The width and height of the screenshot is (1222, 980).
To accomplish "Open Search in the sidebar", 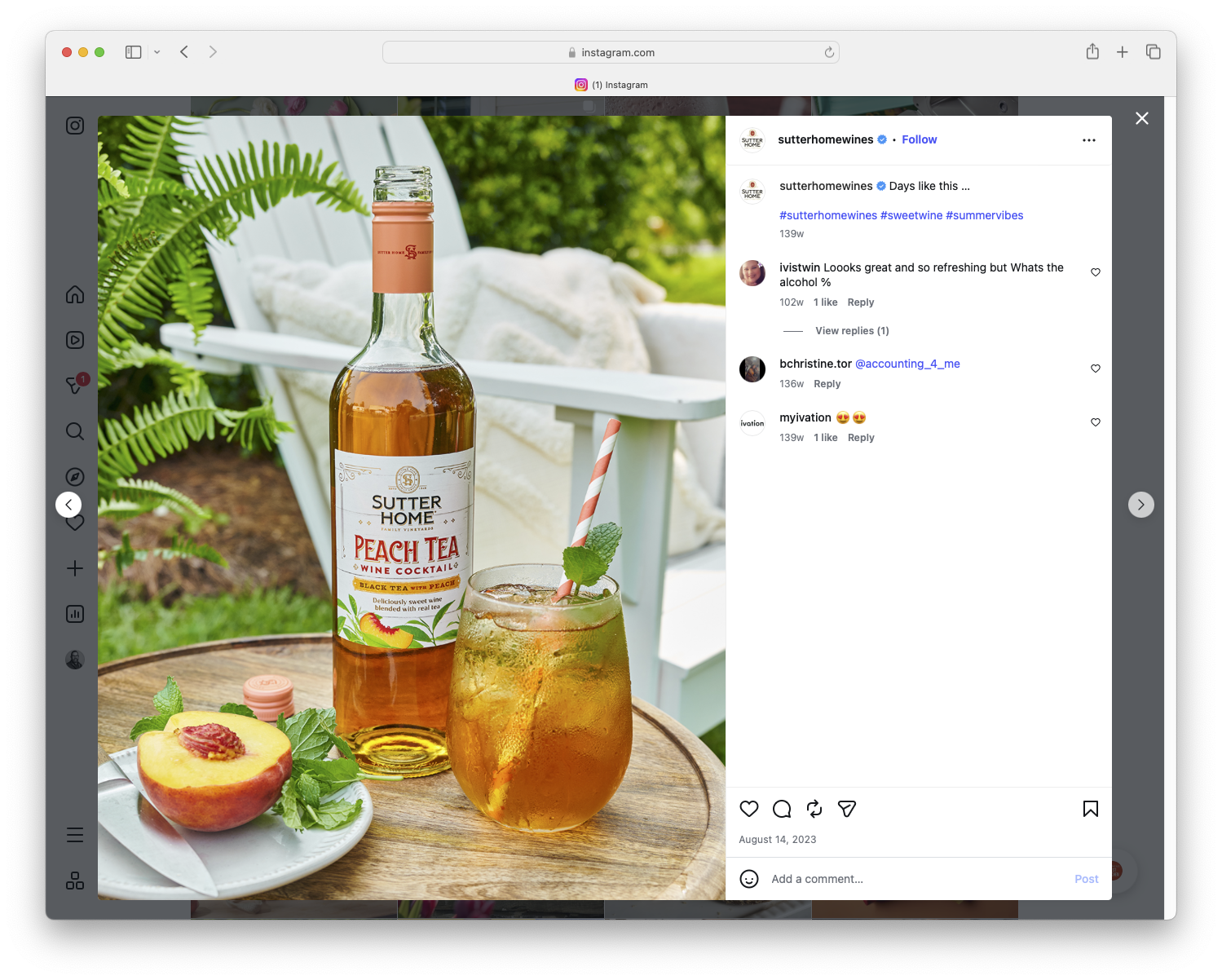I will [75, 431].
